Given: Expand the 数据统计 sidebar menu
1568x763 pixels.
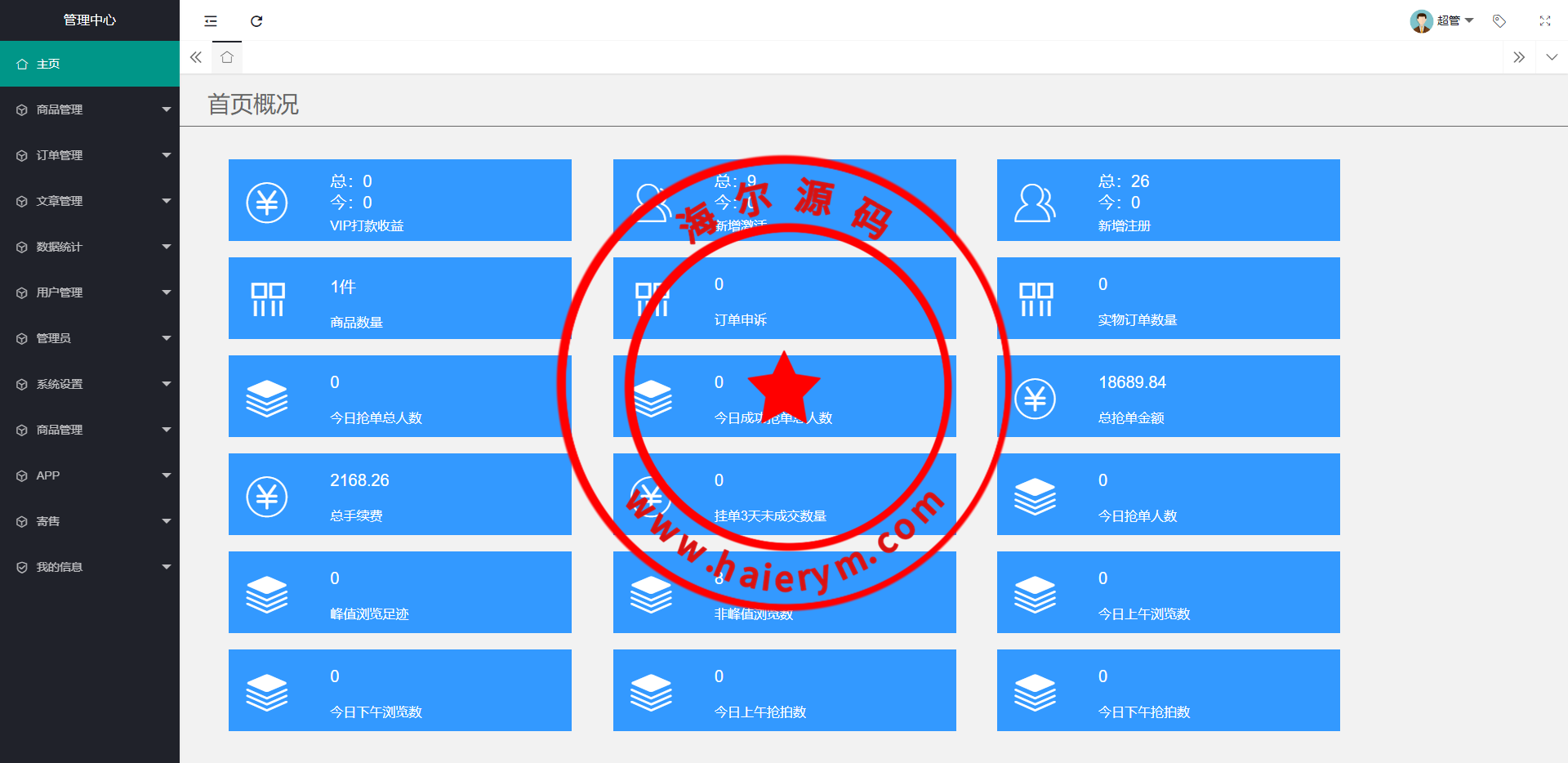Looking at the screenshot, I should click(x=90, y=247).
